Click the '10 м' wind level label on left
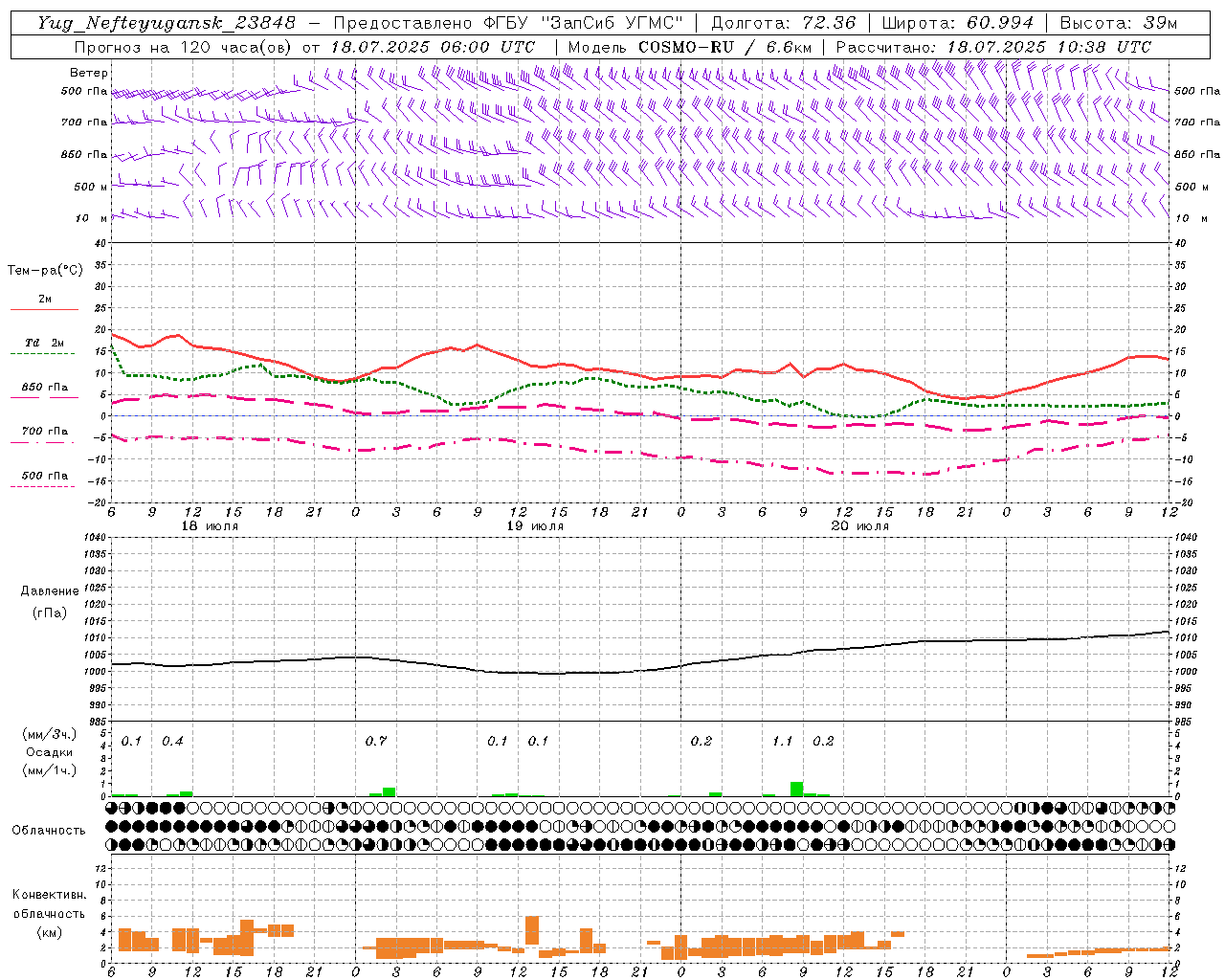Screen dimensions: 1225x980 coord(91,218)
